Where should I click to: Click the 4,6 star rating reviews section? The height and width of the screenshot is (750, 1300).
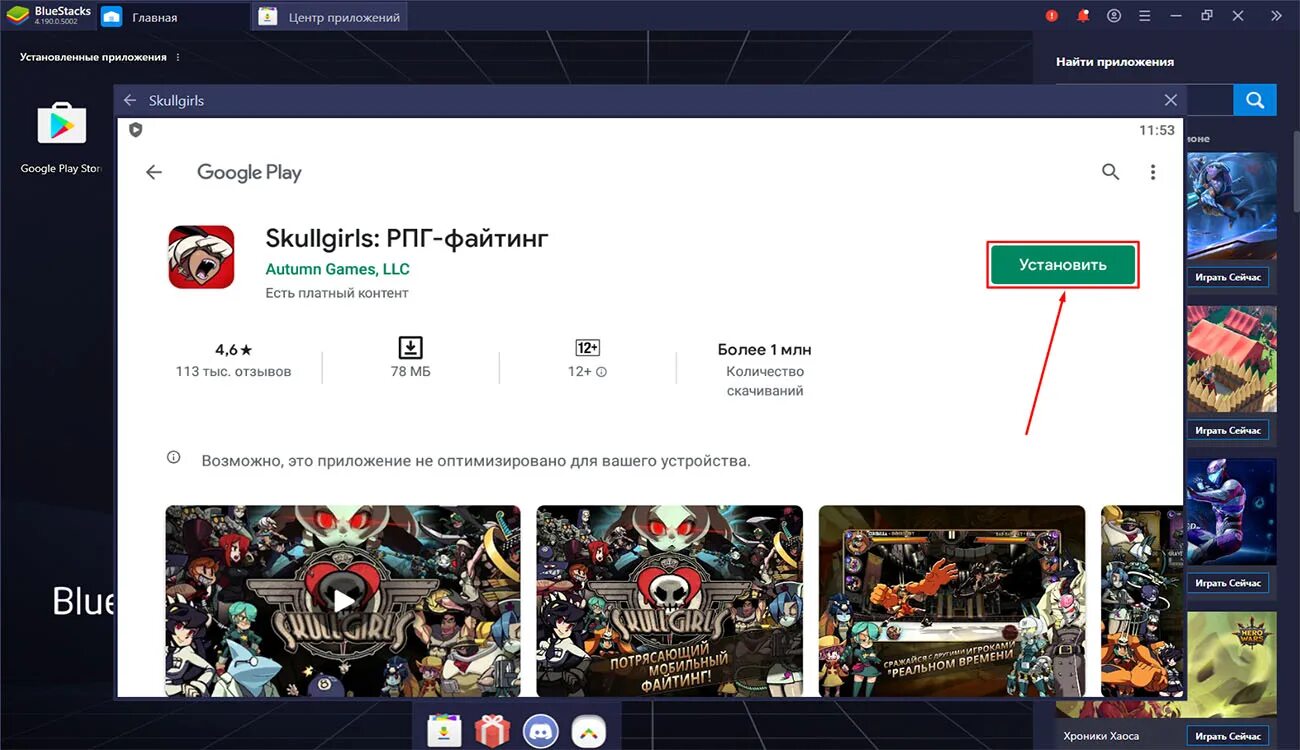233,361
